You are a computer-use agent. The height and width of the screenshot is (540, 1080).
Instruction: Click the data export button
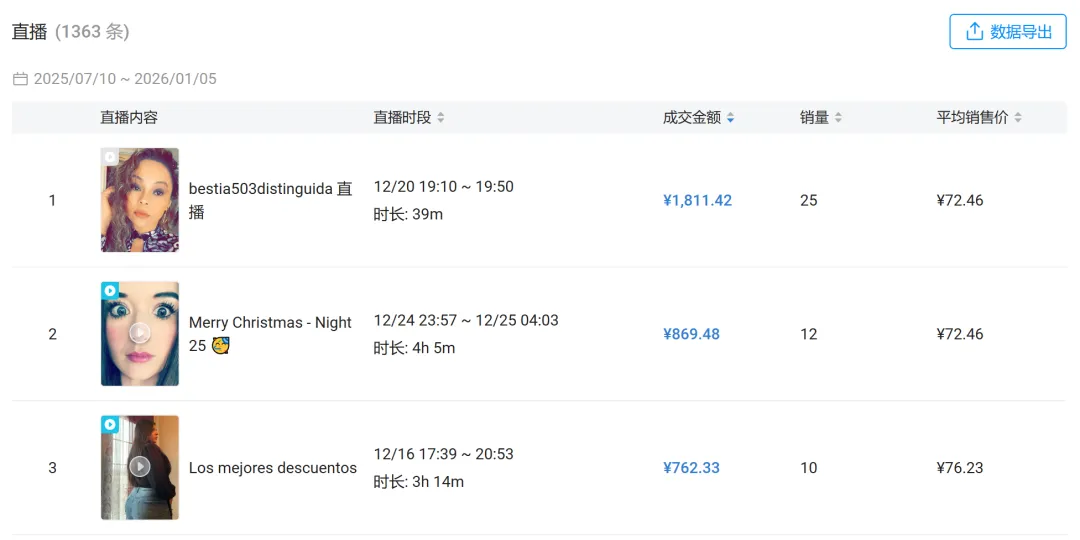point(1008,32)
